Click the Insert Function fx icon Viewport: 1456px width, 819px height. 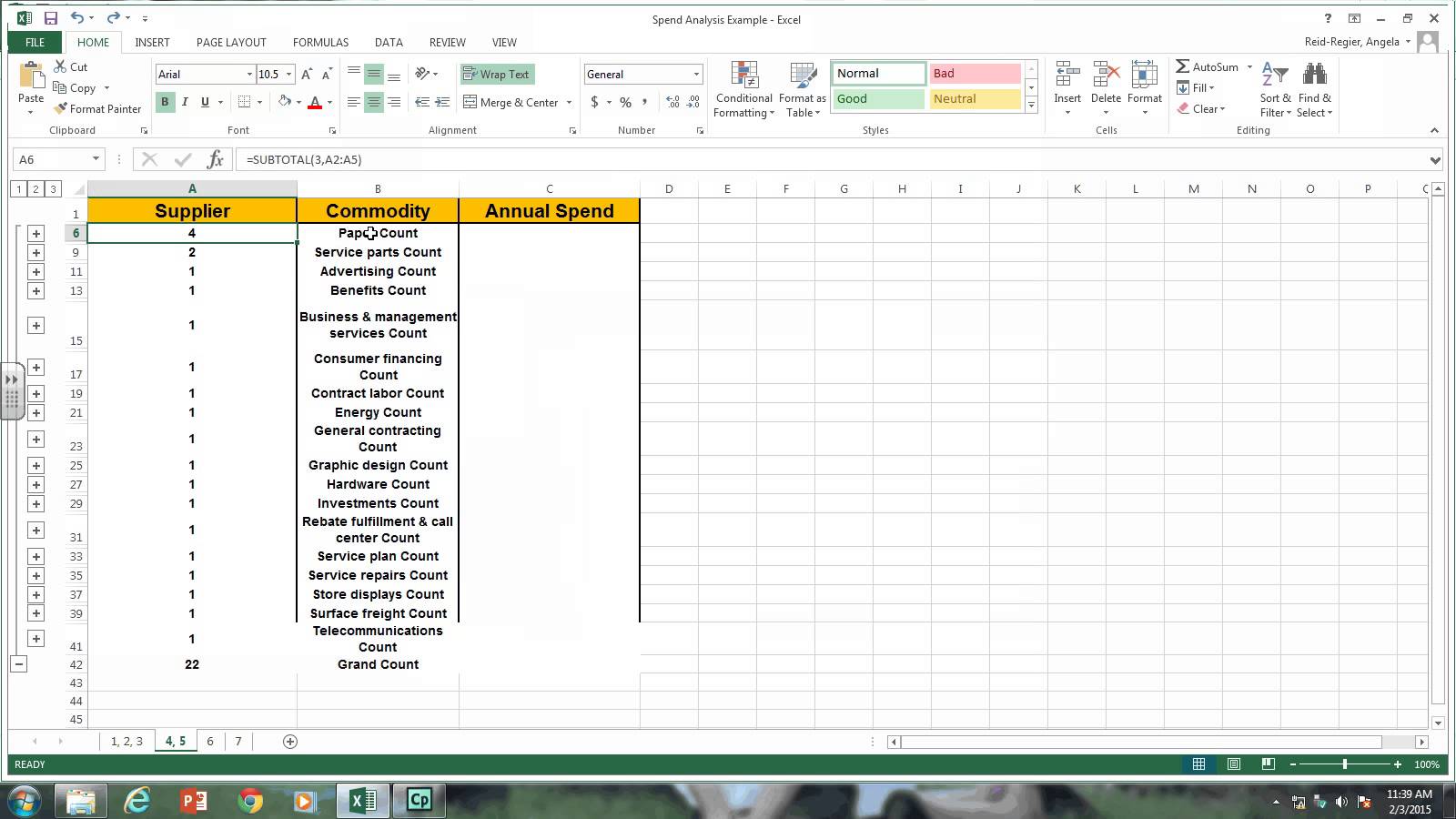coord(215,160)
